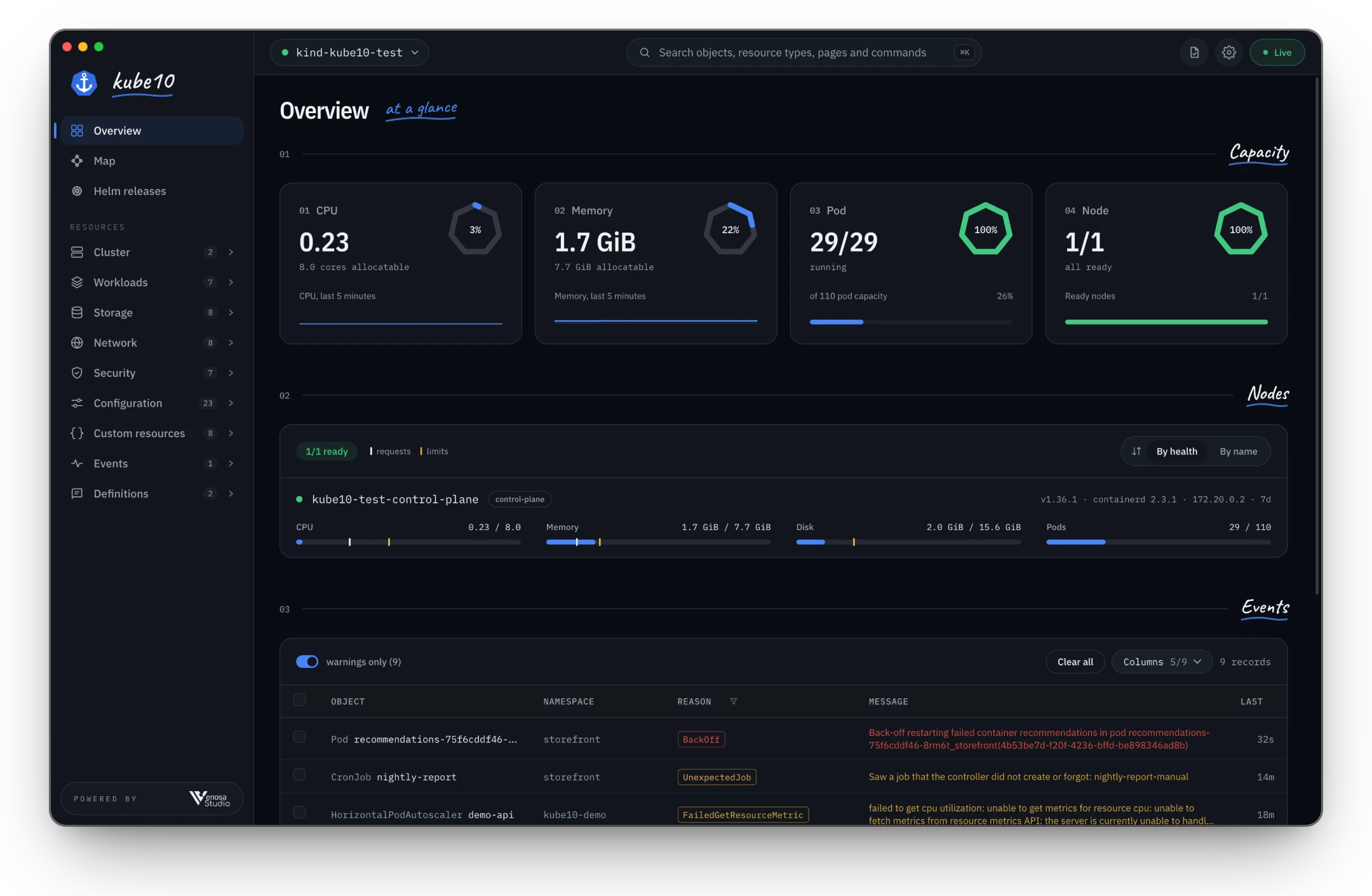The width and height of the screenshot is (1372, 896).
Task: Click the Storage database icon
Action: (77, 313)
